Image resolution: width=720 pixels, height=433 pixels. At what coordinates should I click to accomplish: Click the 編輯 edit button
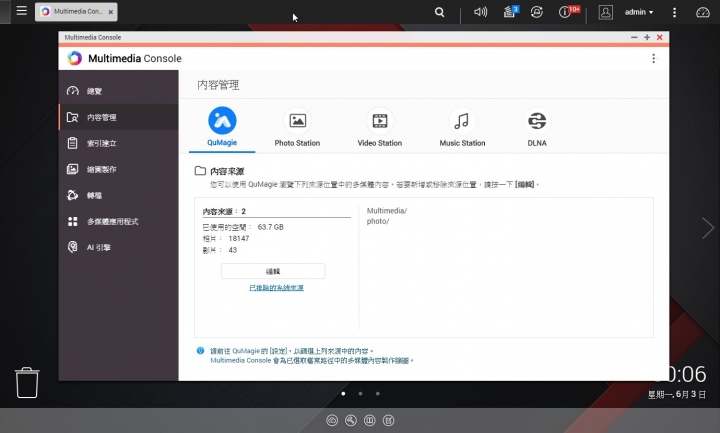pyautogui.click(x=273, y=271)
